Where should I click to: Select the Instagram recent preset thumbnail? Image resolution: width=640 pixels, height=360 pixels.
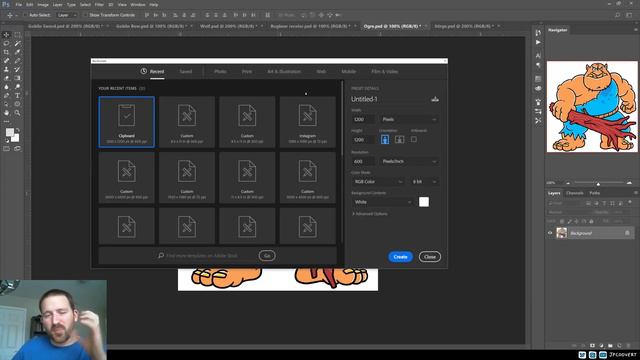tap(308, 122)
